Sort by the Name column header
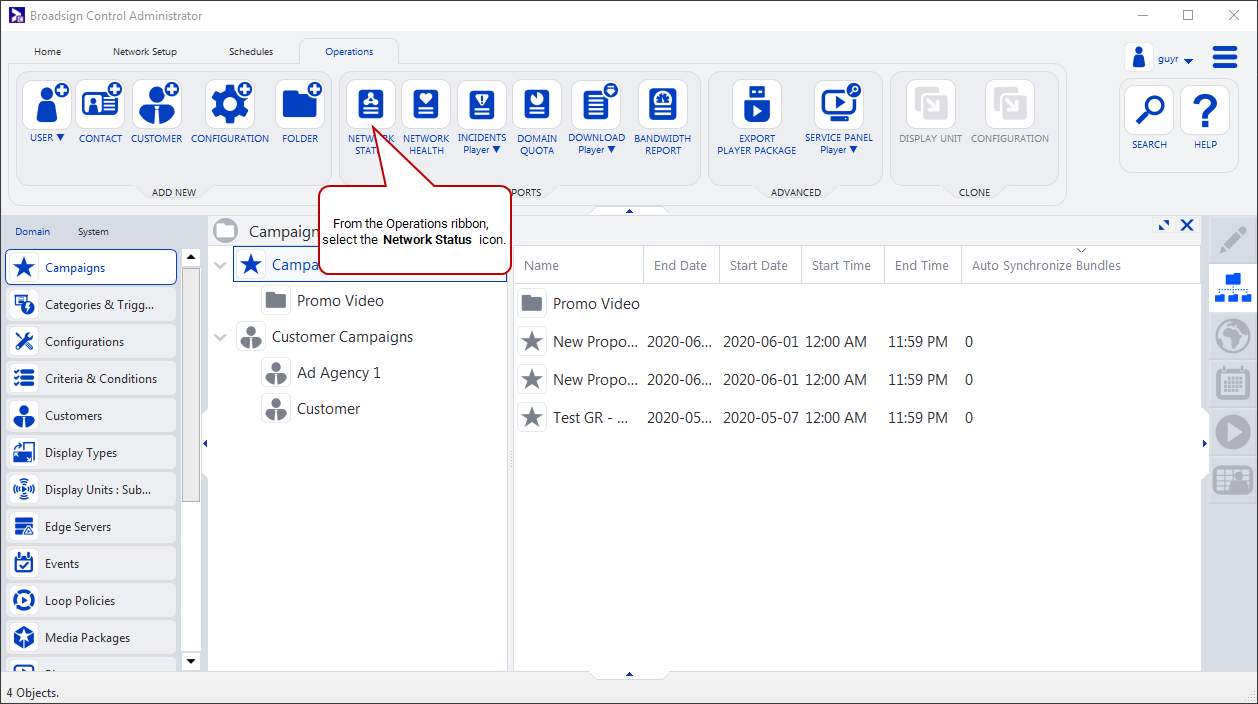The width and height of the screenshot is (1258, 704). 579,266
